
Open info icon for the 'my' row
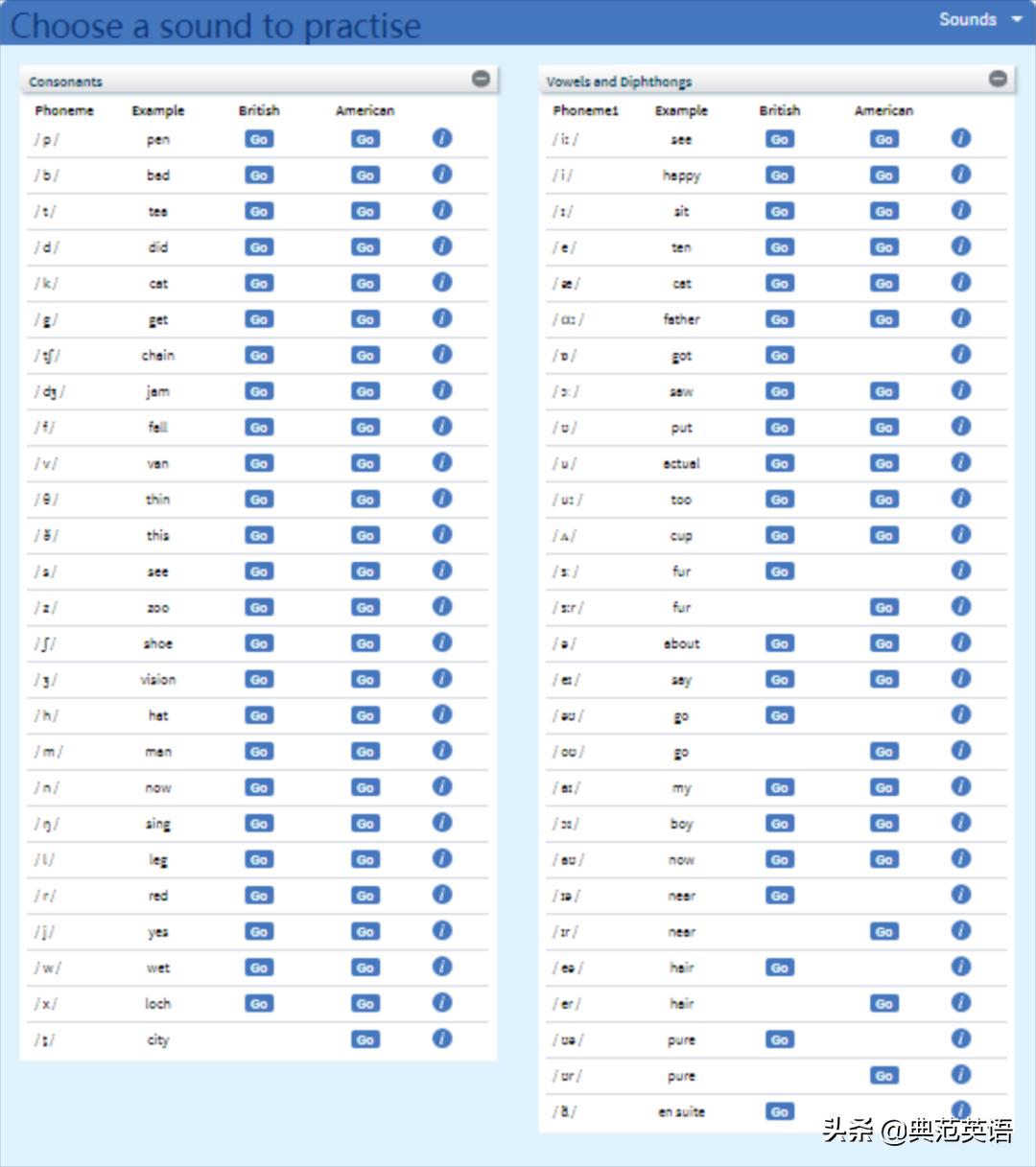[961, 786]
